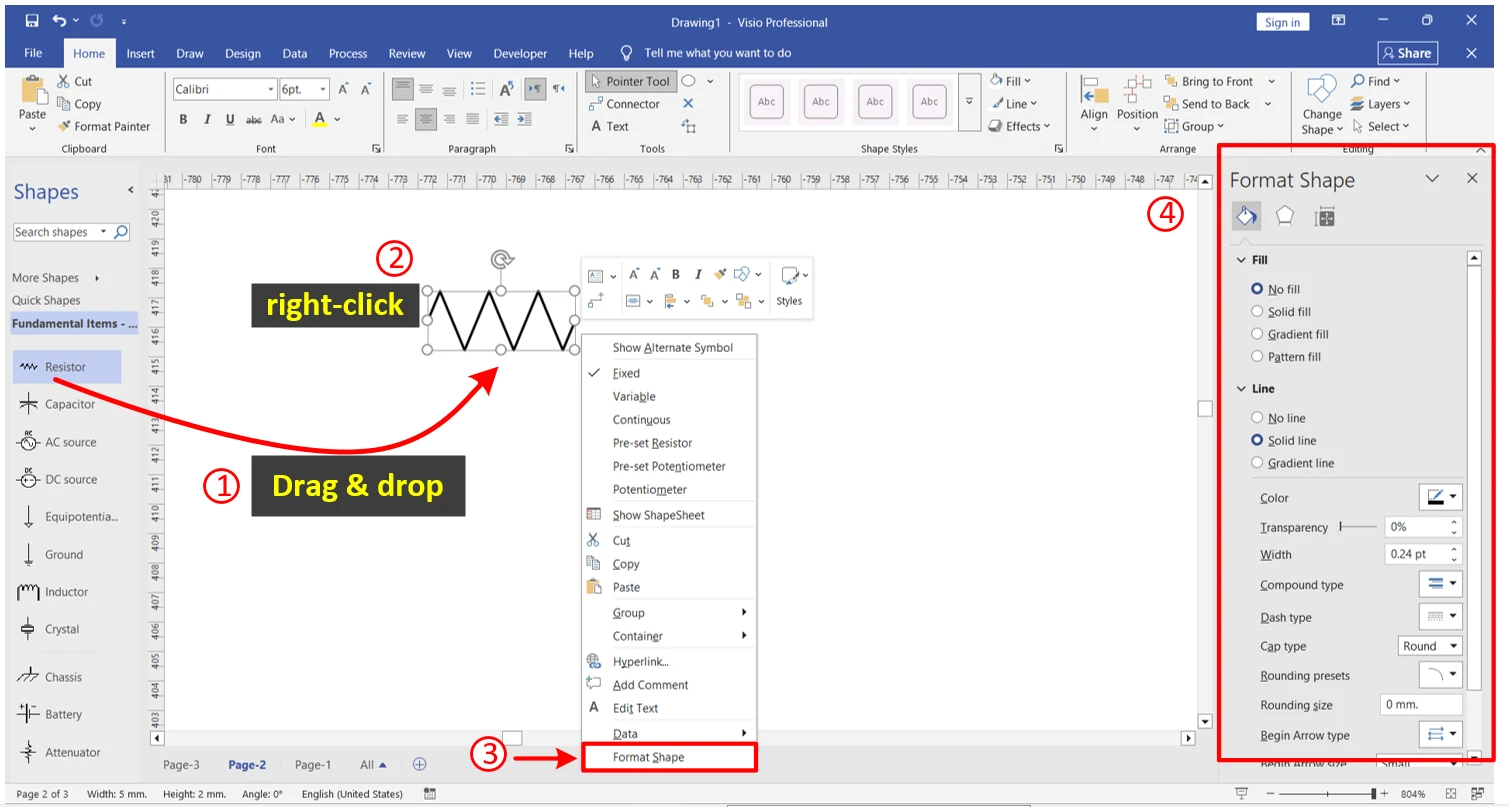Click the Format Painter icon
The height and width of the screenshot is (807, 1509).
(x=65, y=127)
